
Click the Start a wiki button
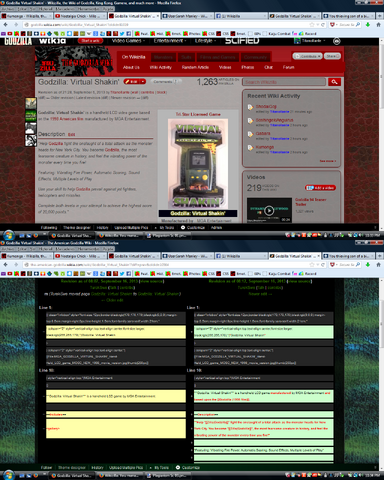[90, 41]
